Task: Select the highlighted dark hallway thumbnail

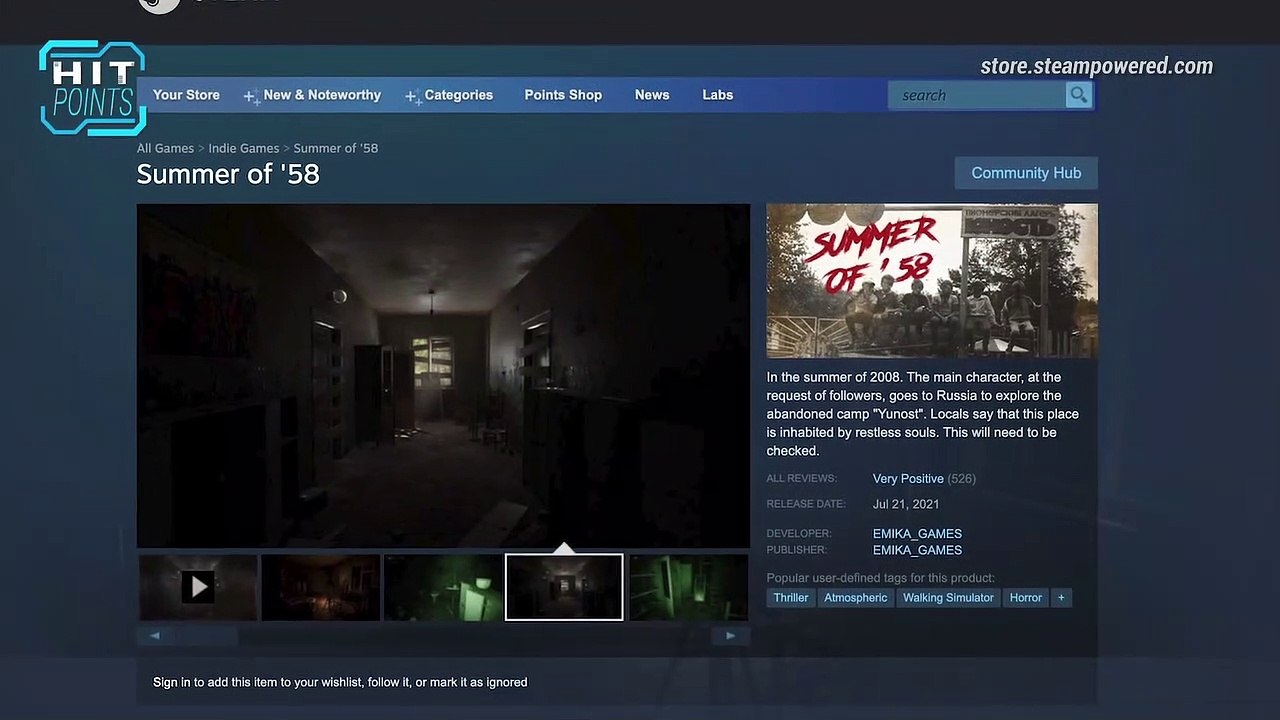Action: 564,587
